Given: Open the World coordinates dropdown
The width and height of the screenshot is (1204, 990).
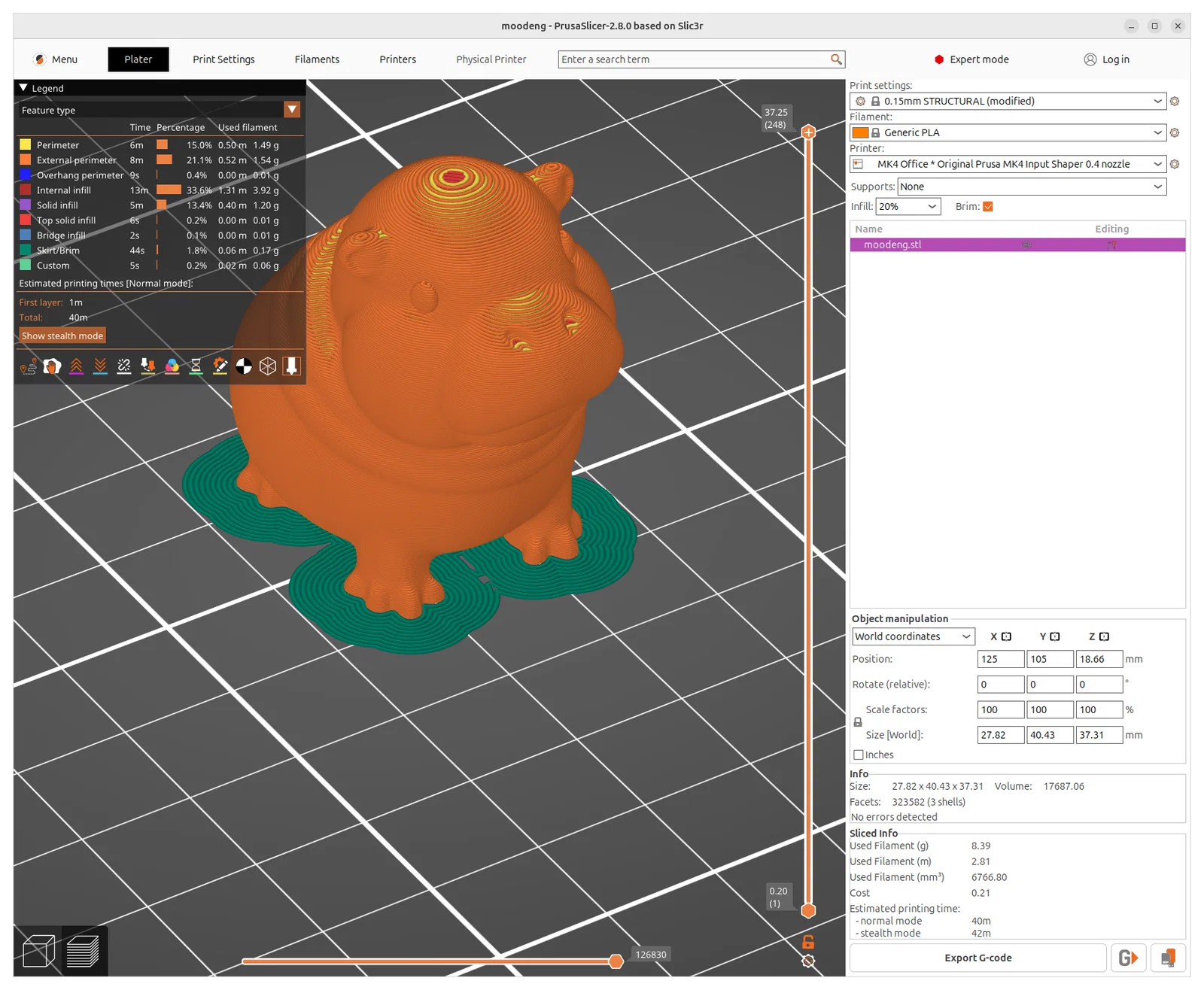Looking at the screenshot, I should pos(914,636).
